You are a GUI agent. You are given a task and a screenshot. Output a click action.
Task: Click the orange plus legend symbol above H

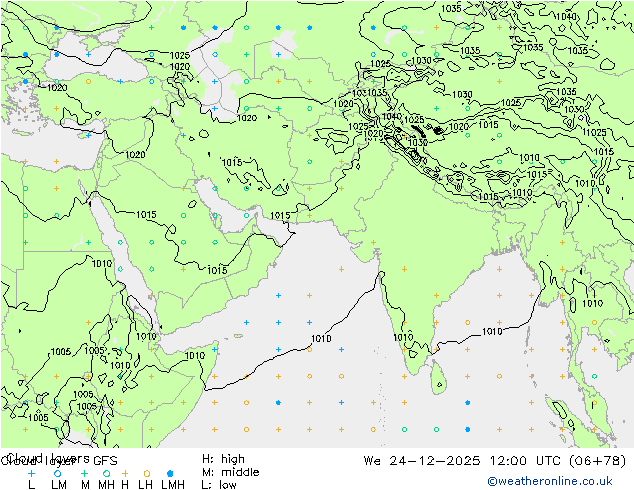[x=125, y=473]
